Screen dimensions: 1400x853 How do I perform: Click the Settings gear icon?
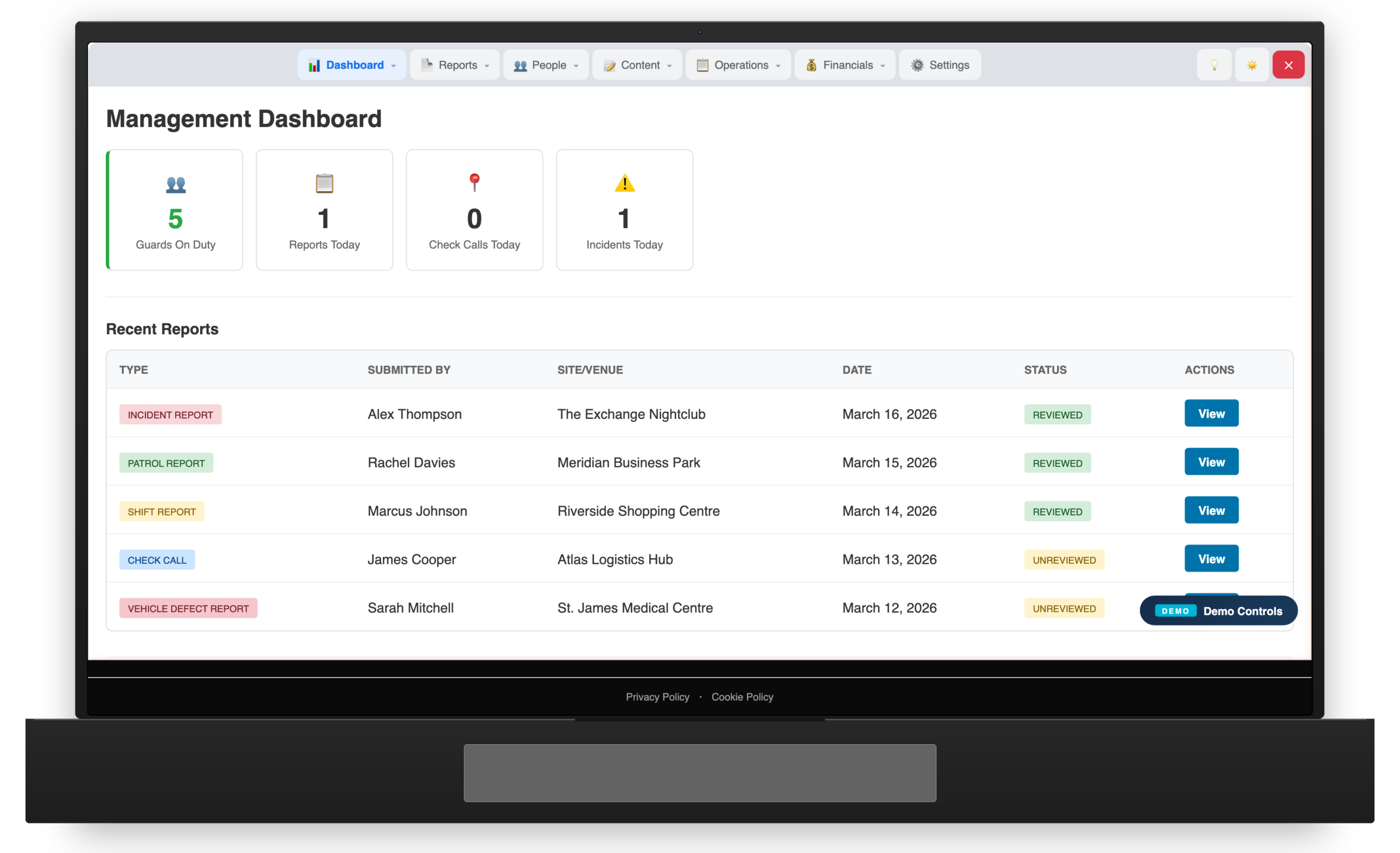(917, 65)
